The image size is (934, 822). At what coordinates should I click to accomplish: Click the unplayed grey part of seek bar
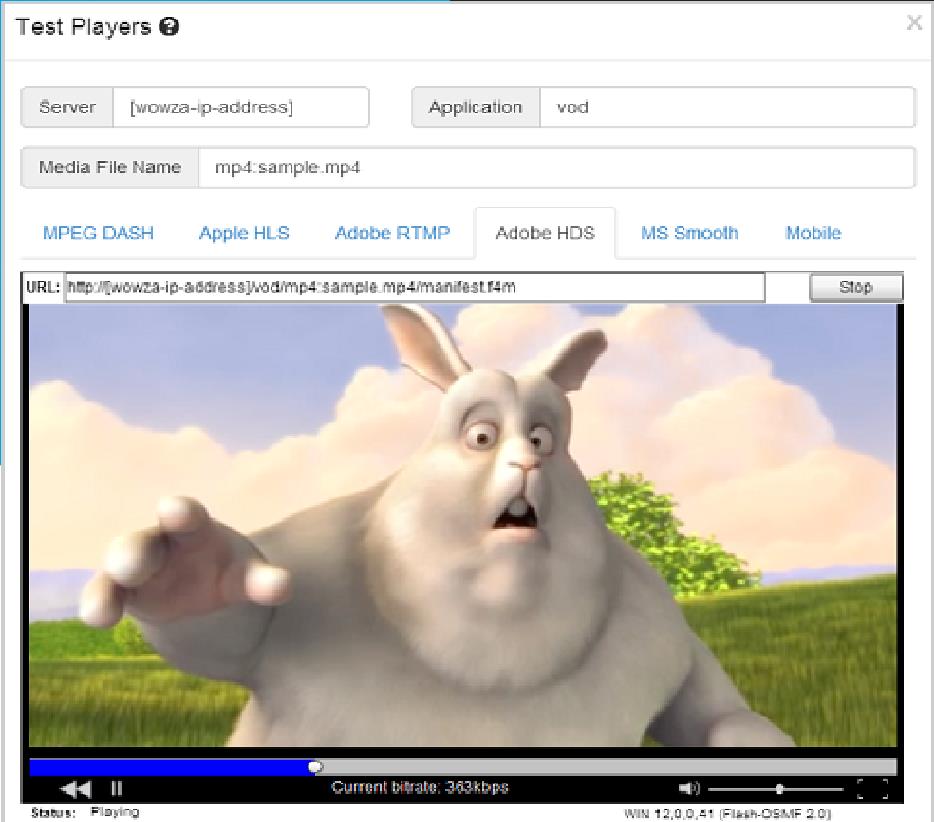[609, 767]
